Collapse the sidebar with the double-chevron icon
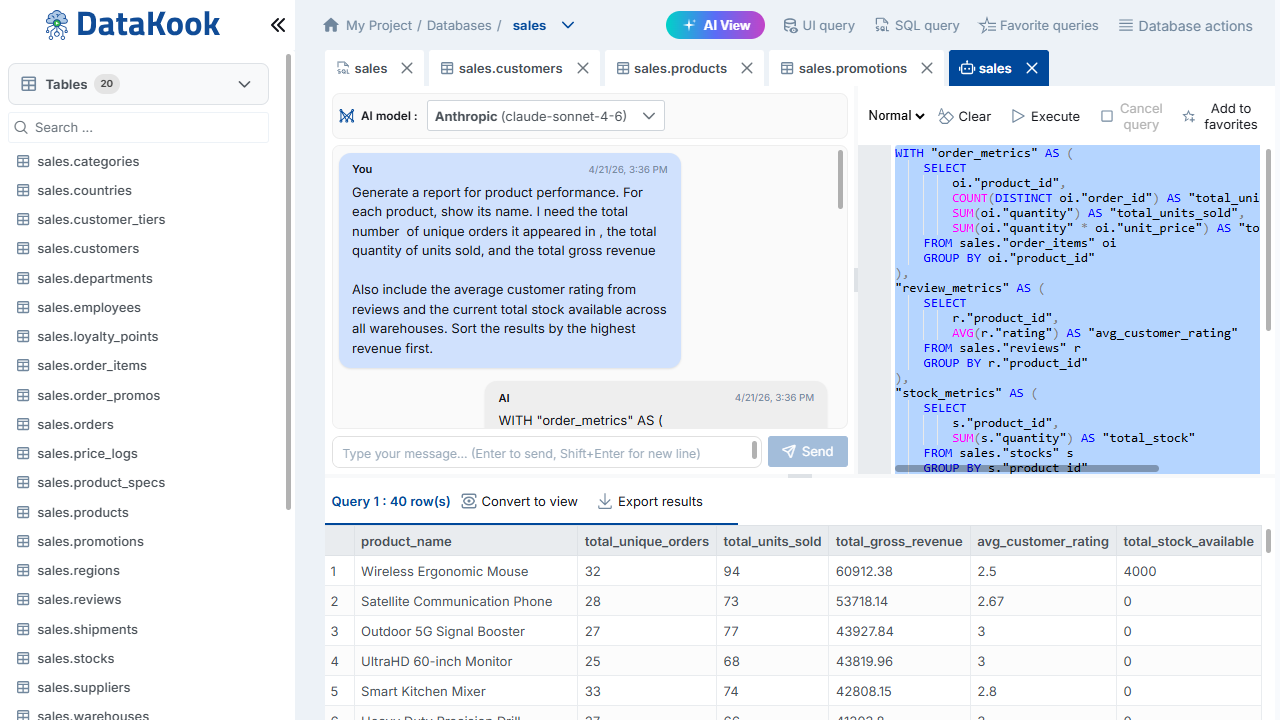 (x=278, y=25)
